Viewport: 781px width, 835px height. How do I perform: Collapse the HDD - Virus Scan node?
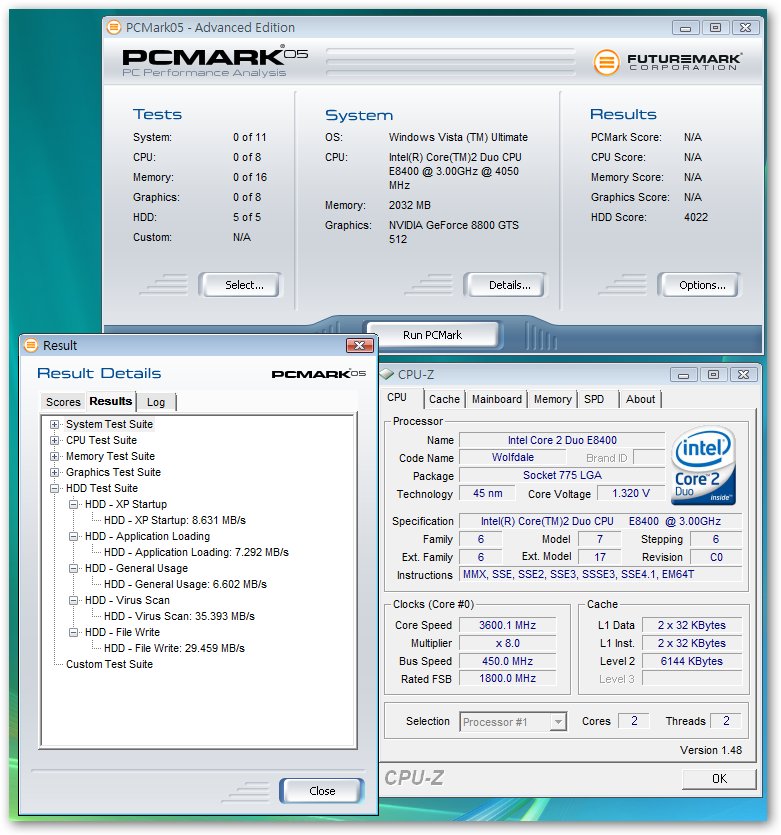73,600
